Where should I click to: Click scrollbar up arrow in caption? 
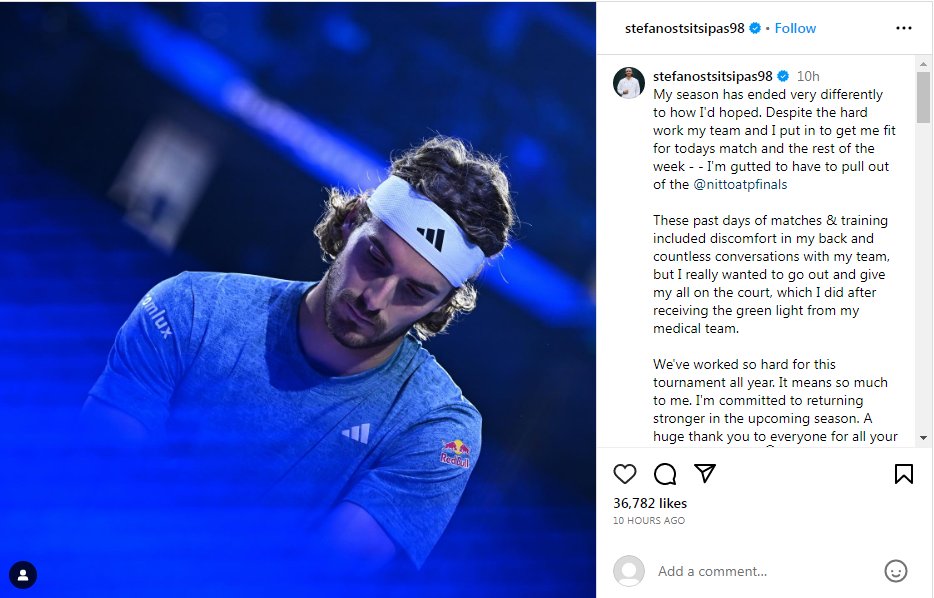click(923, 64)
